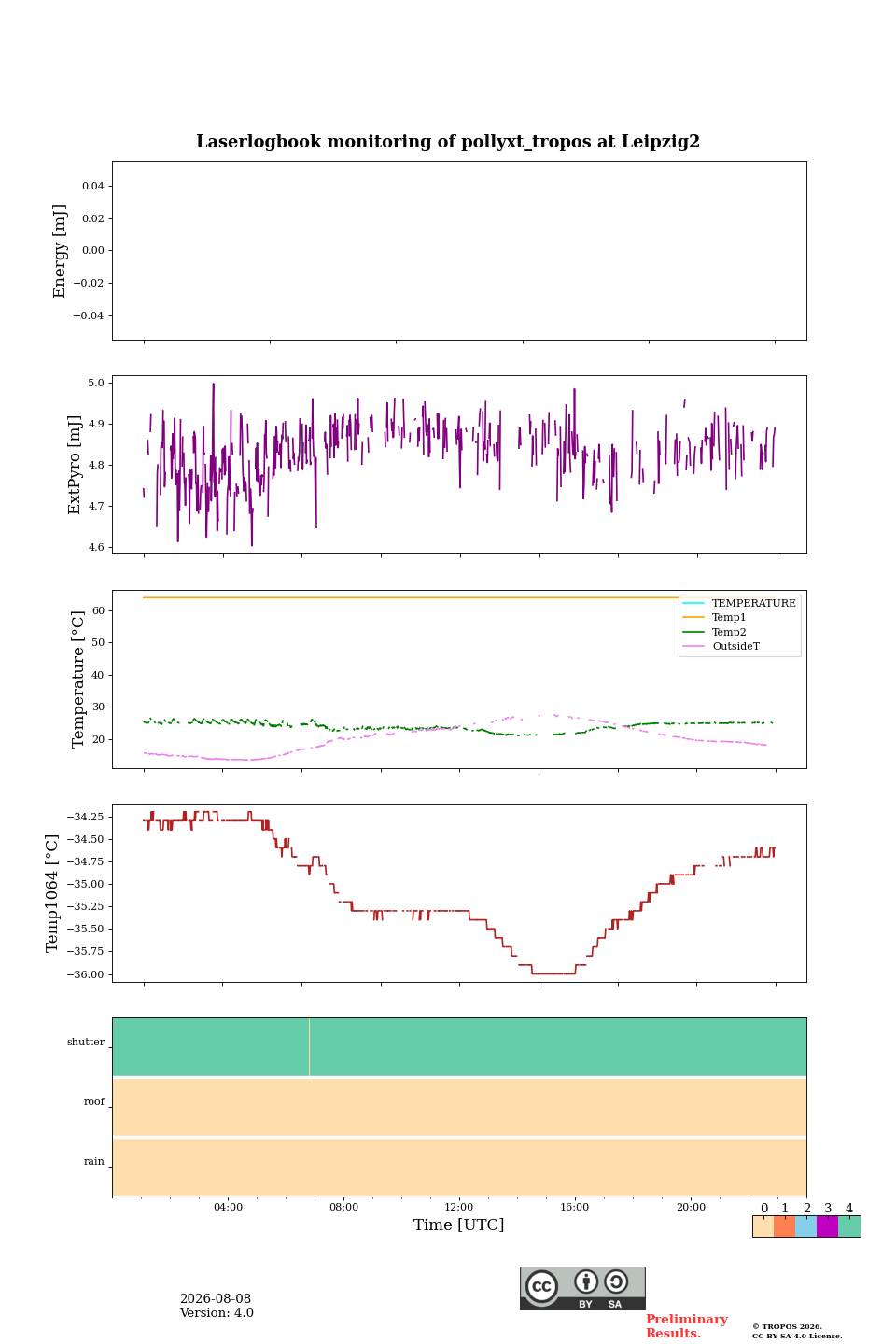The height and width of the screenshot is (1344, 896).
Task: Click the roof status band
Action: [x=459, y=1107]
